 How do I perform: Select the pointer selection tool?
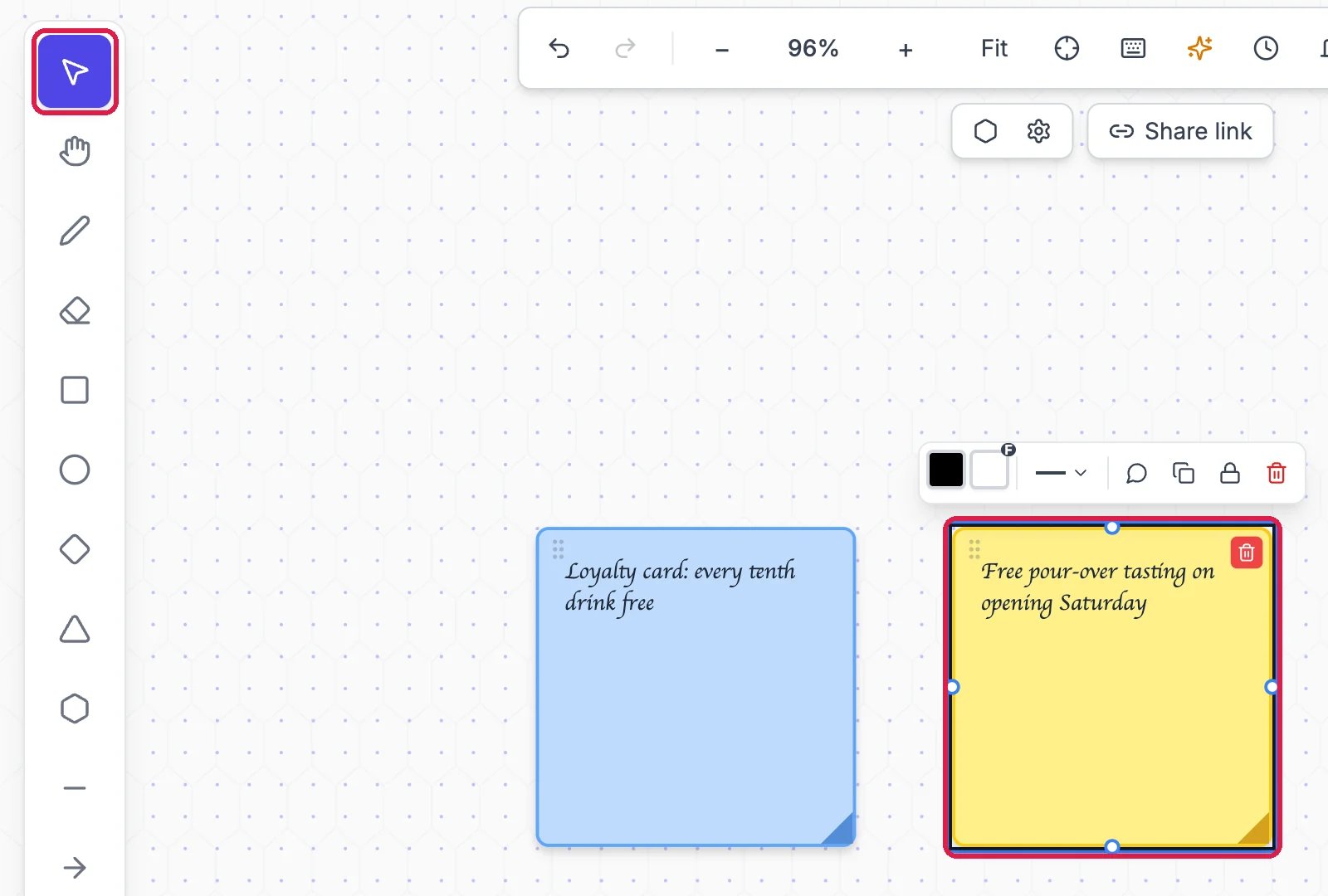pos(75,71)
